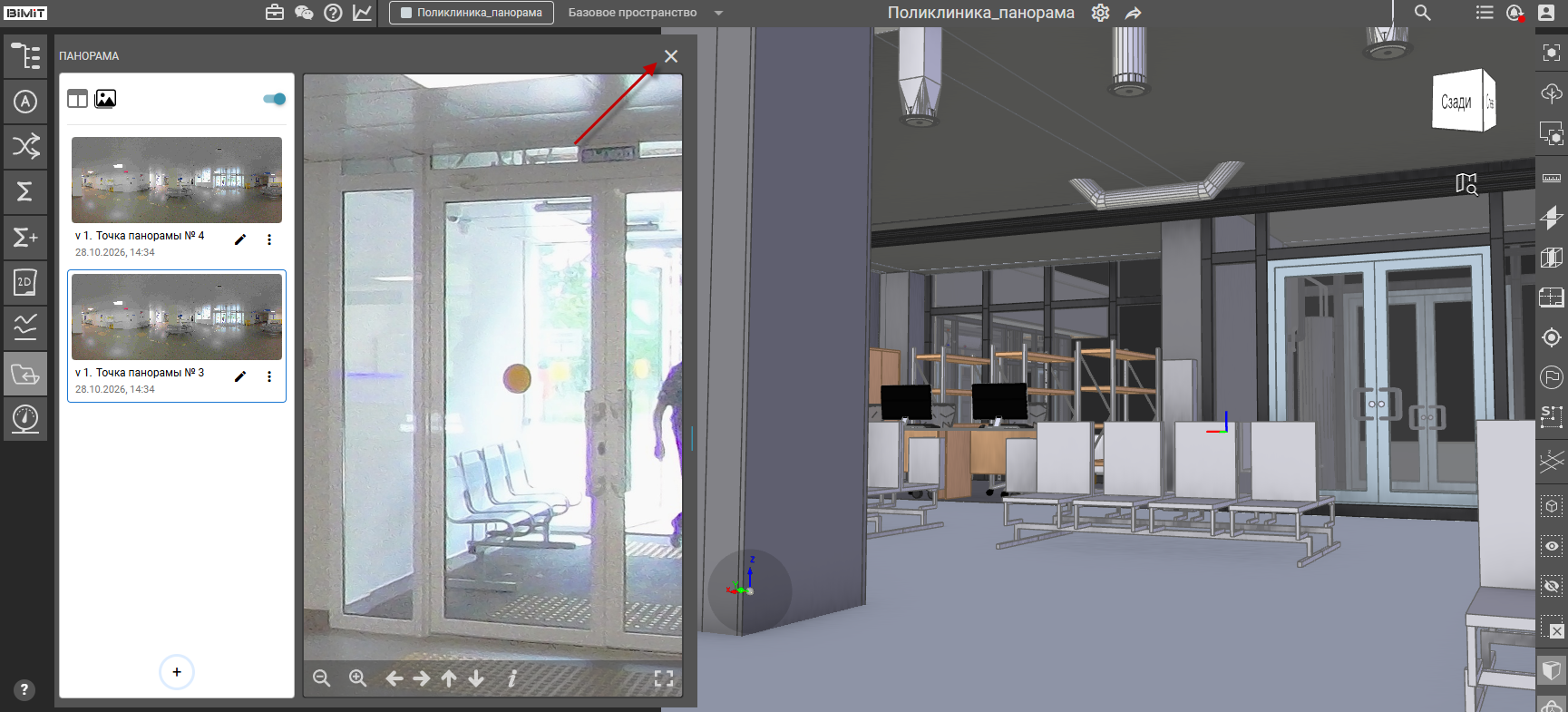Zoom in on the panorama image
The height and width of the screenshot is (712, 1568).
point(358,678)
